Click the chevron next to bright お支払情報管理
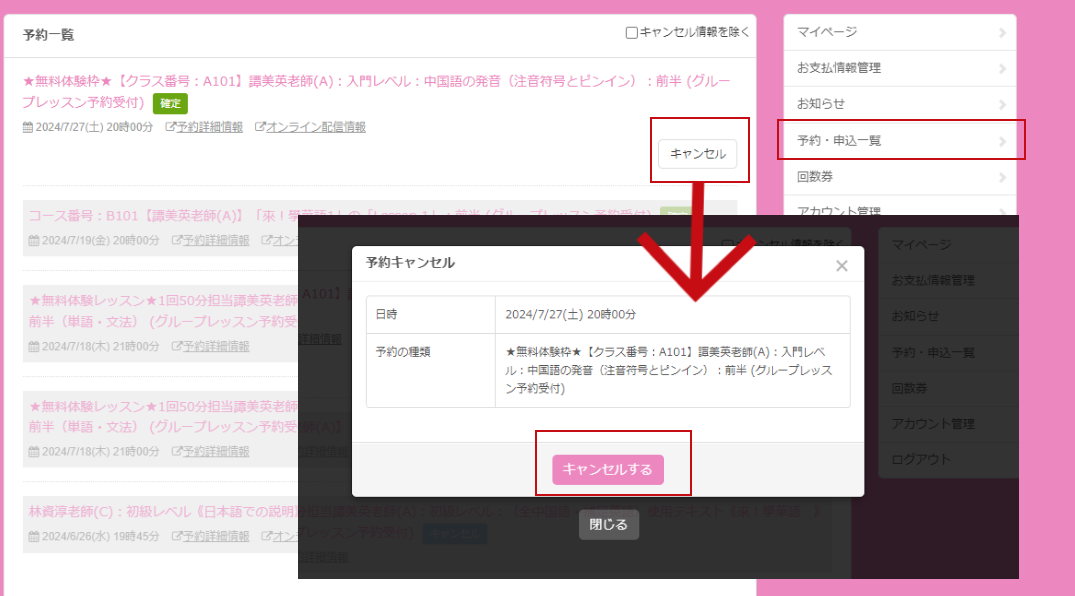The width and height of the screenshot is (1075, 596). click(x=1001, y=69)
